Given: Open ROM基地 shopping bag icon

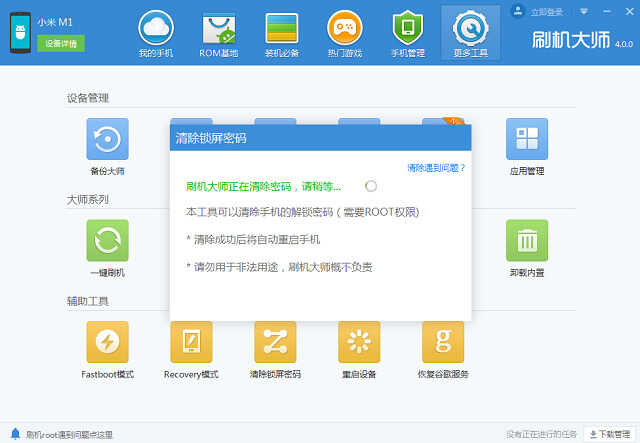Looking at the screenshot, I should (x=219, y=28).
